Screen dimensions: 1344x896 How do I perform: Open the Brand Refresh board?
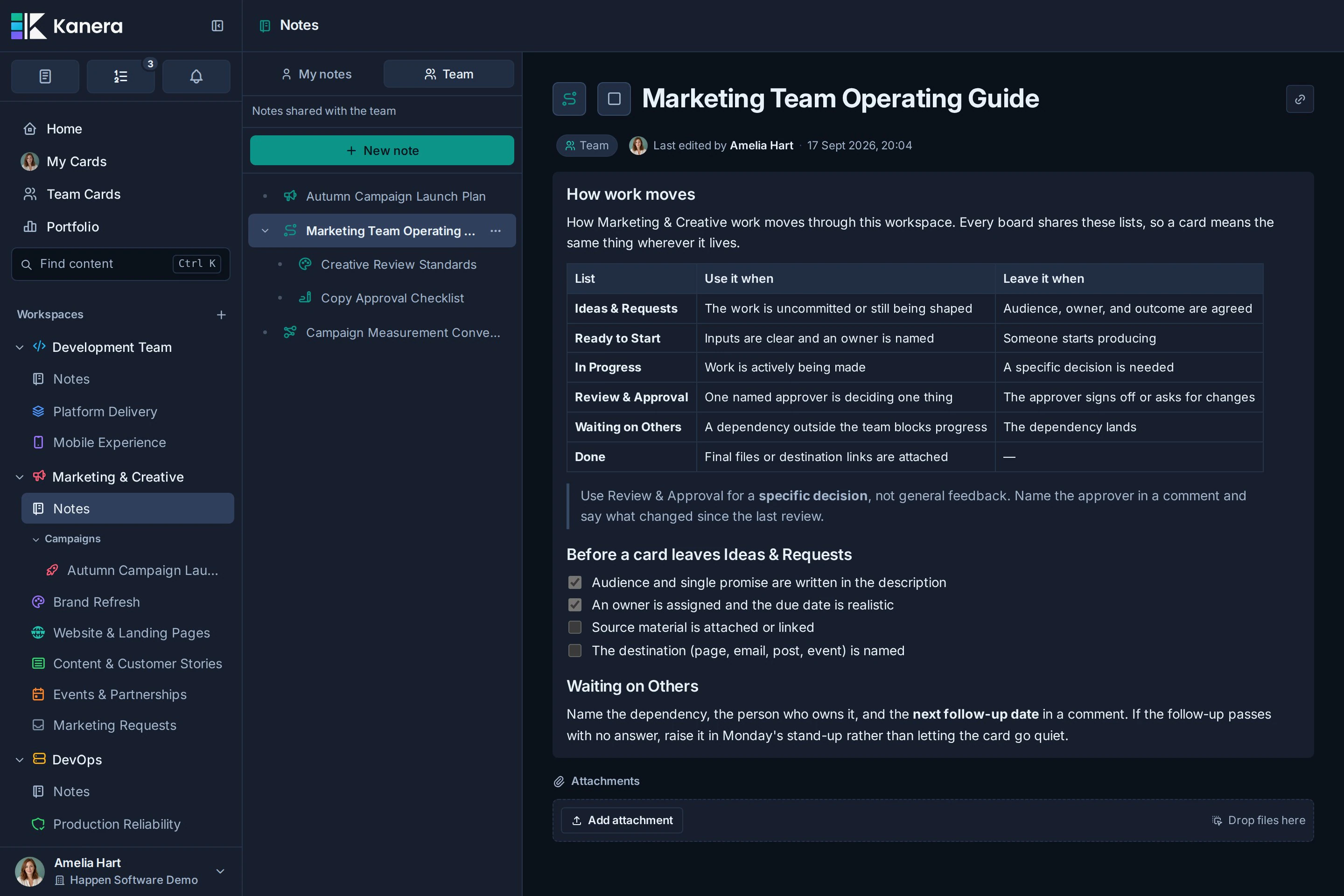(127, 602)
